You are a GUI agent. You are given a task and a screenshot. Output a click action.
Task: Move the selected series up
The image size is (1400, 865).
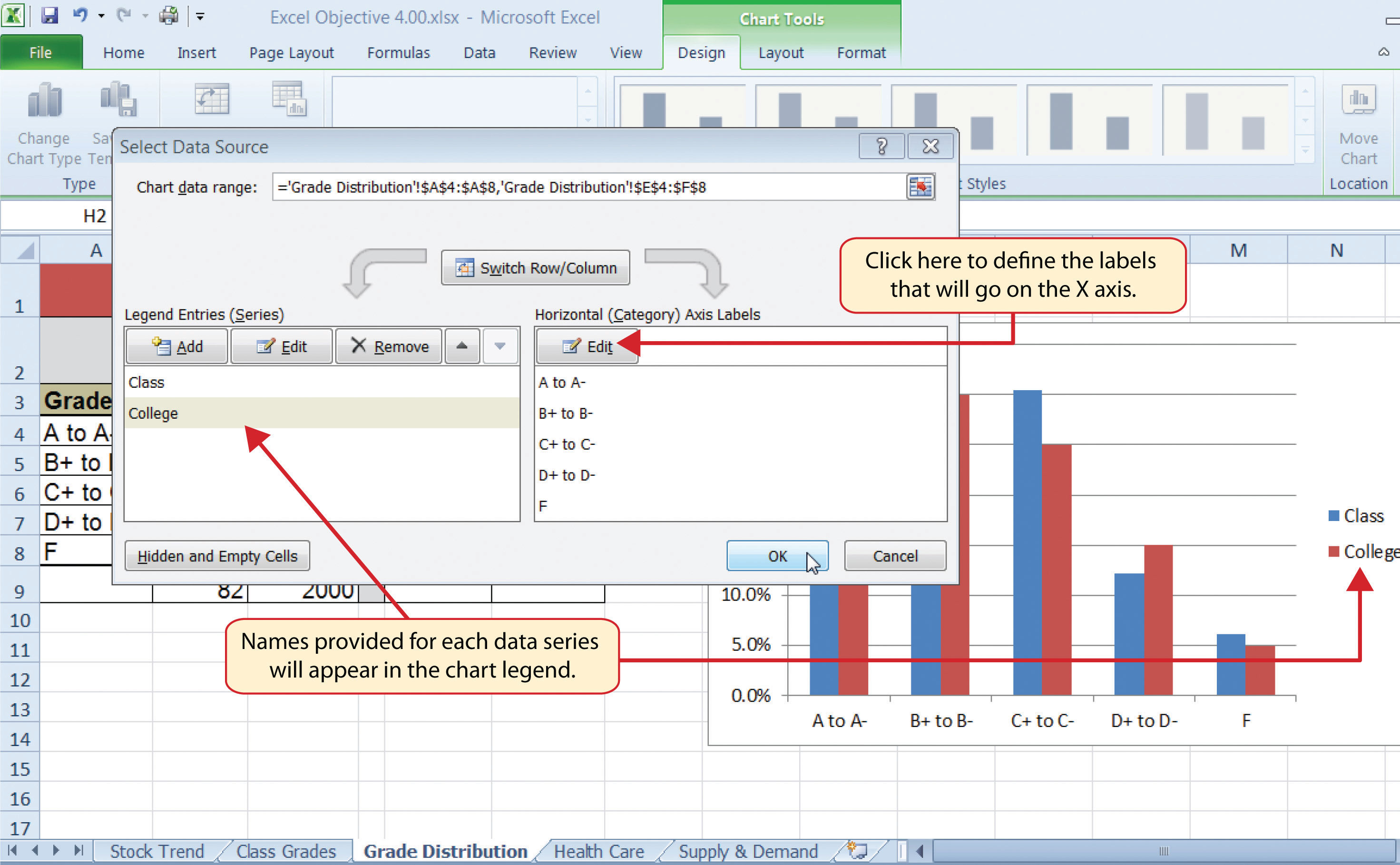click(462, 346)
